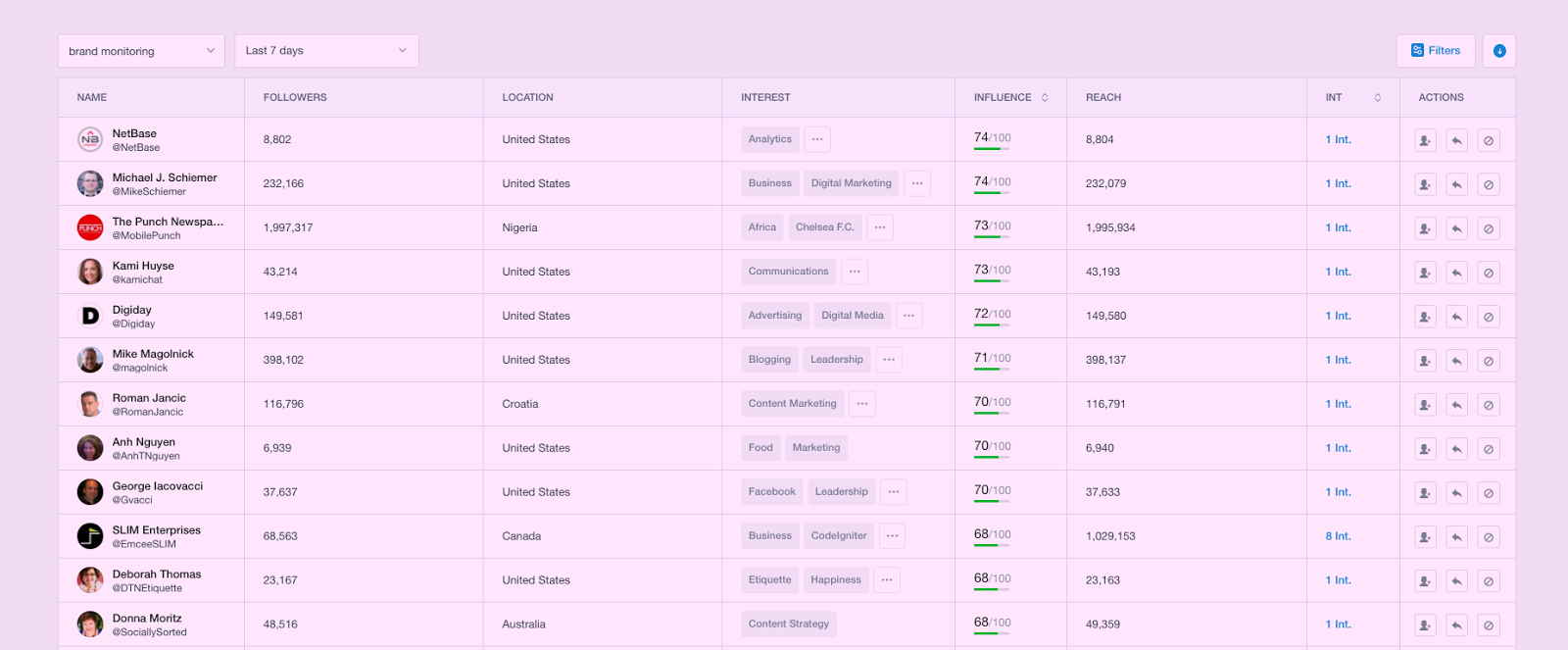Open the brand monitoring dropdown

[x=141, y=51]
